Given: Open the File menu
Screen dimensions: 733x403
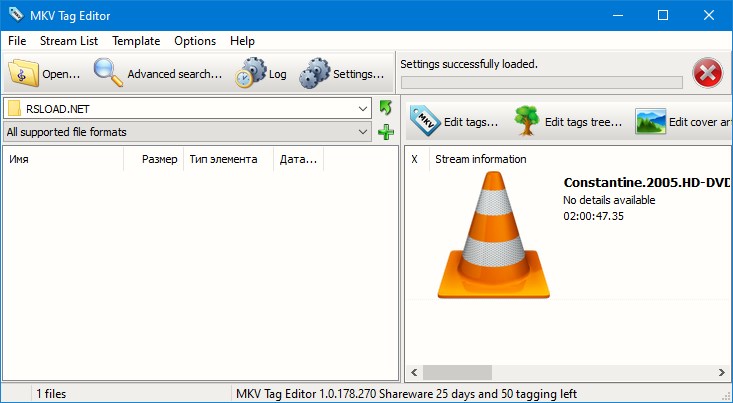Looking at the screenshot, I should coord(17,41).
